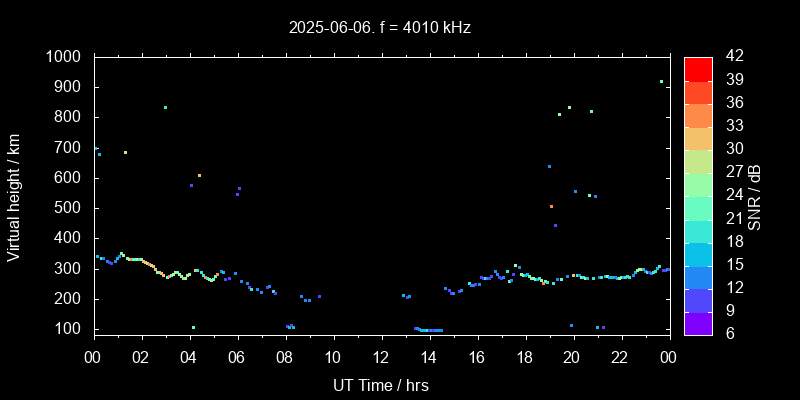Click the 'SNR / dB' colorbar label

tap(754, 196)
